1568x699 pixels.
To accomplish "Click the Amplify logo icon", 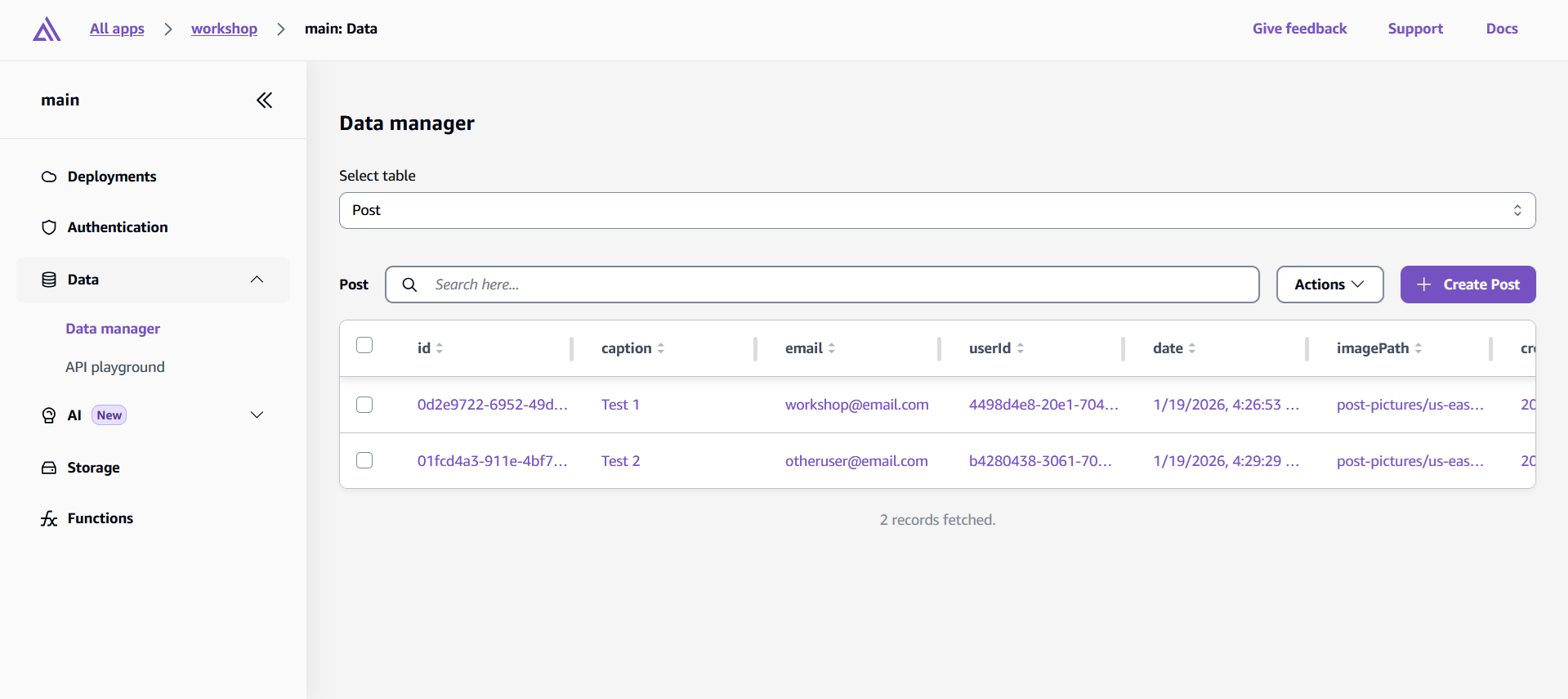I will pyautogui.click(x=47, y=29).
